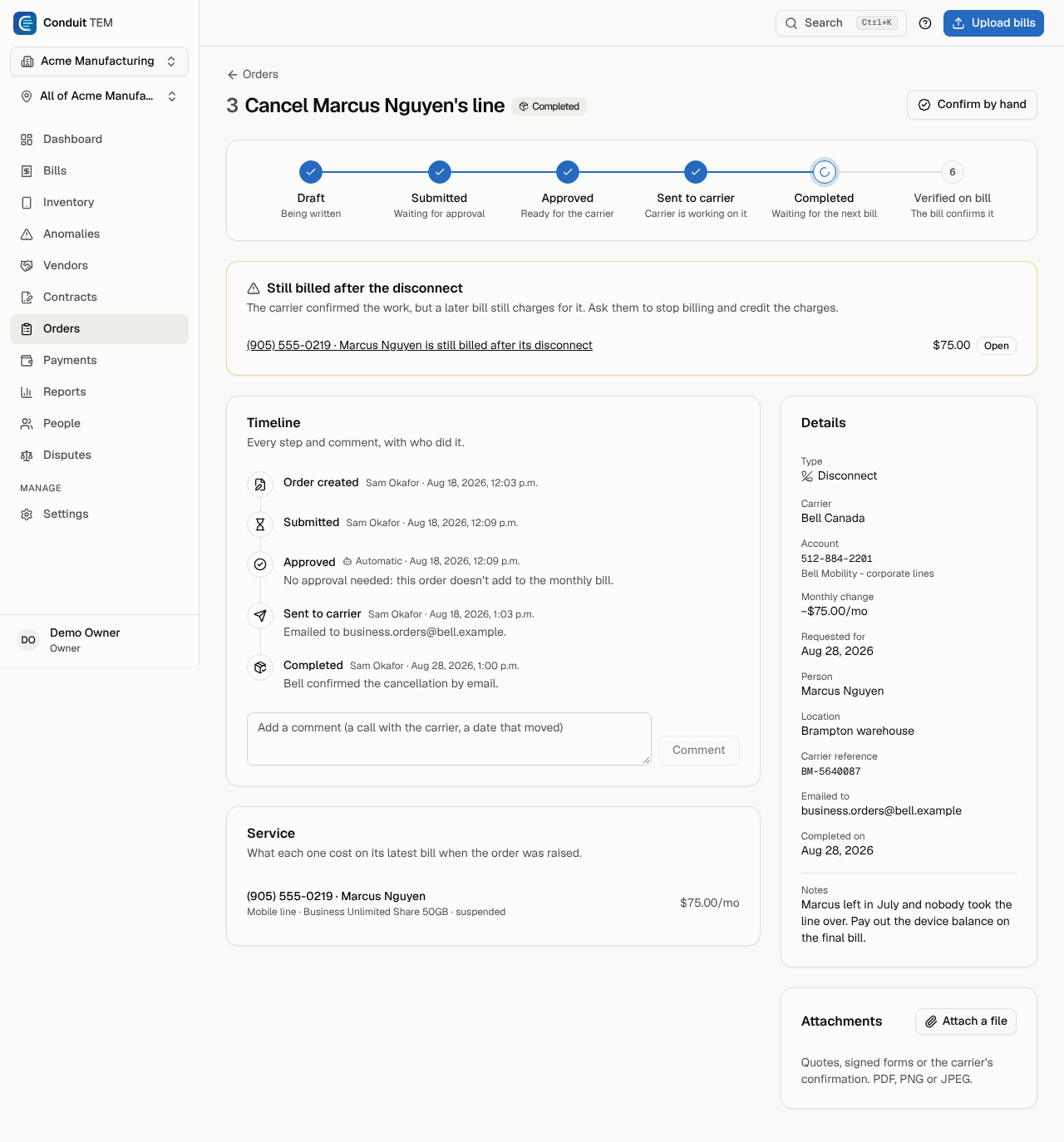Focus the Add a comment text area
The height and width of the screenshot is (1142, 1064).
click(449, 739)
